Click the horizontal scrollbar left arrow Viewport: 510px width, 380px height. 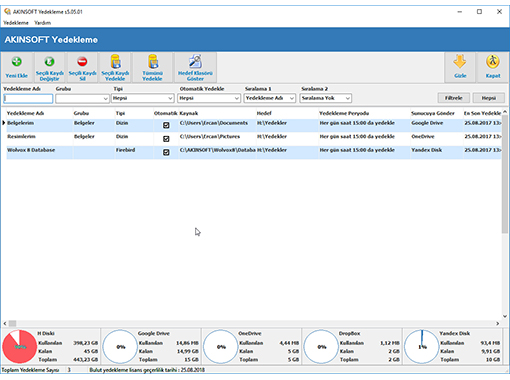point(5,323)
